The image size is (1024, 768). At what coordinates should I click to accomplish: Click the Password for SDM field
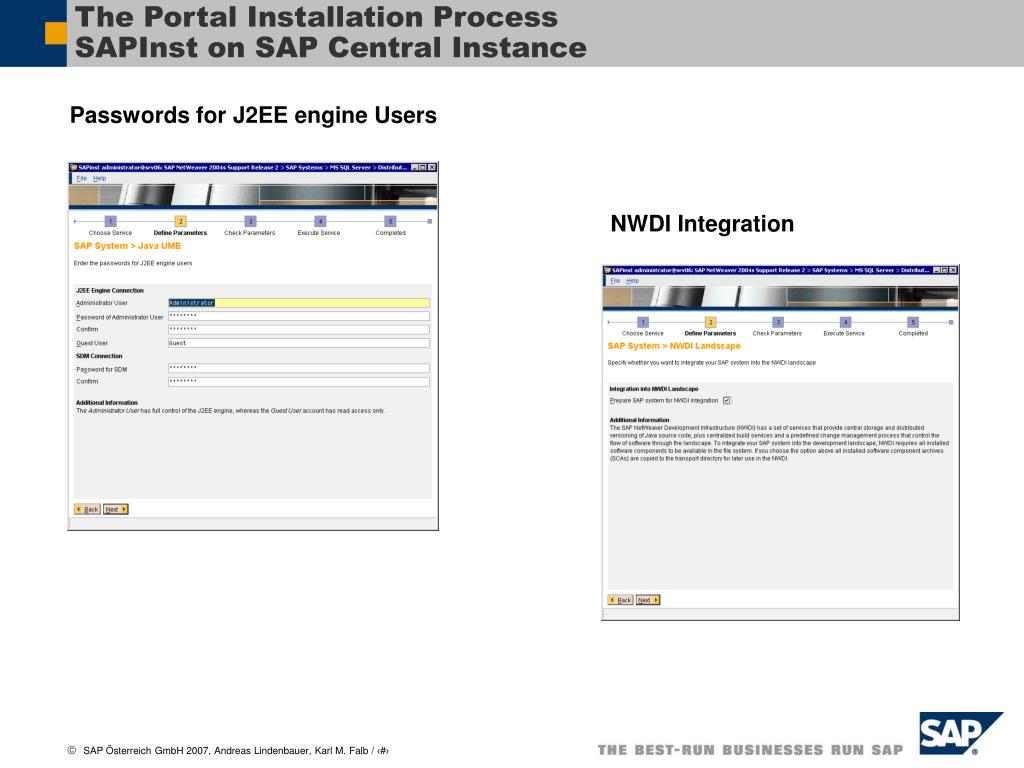click(x=299, y=368)
